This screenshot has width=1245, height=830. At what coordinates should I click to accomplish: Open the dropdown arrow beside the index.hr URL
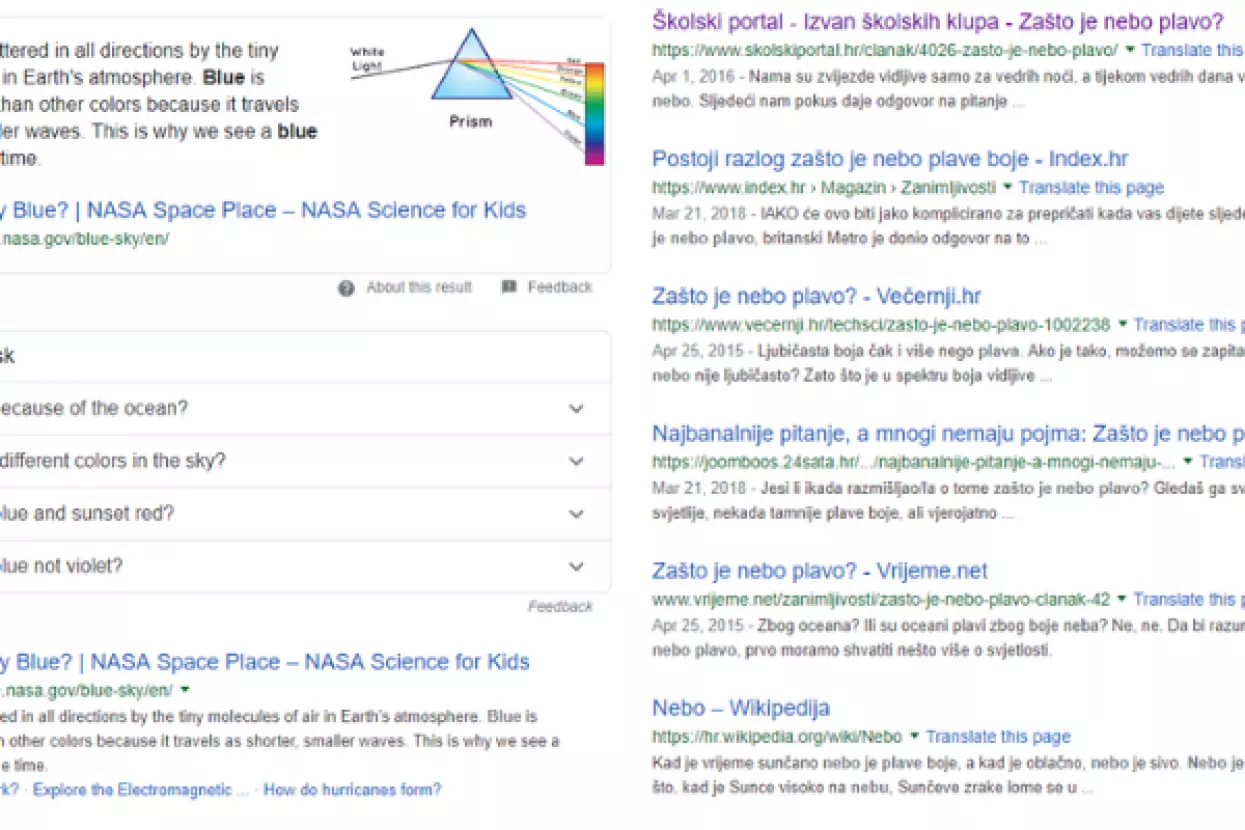(1008, 187)
